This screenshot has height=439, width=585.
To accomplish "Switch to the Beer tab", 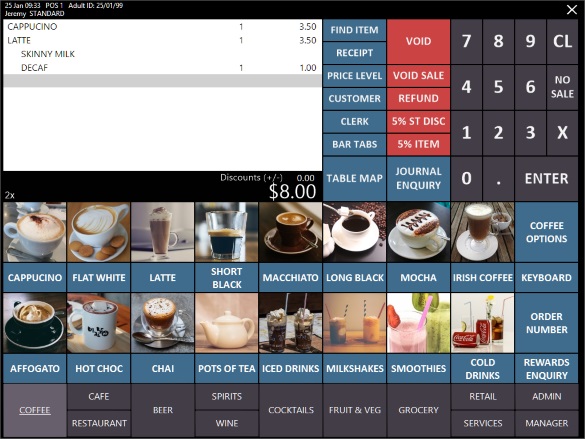I will tap(163, 410).
